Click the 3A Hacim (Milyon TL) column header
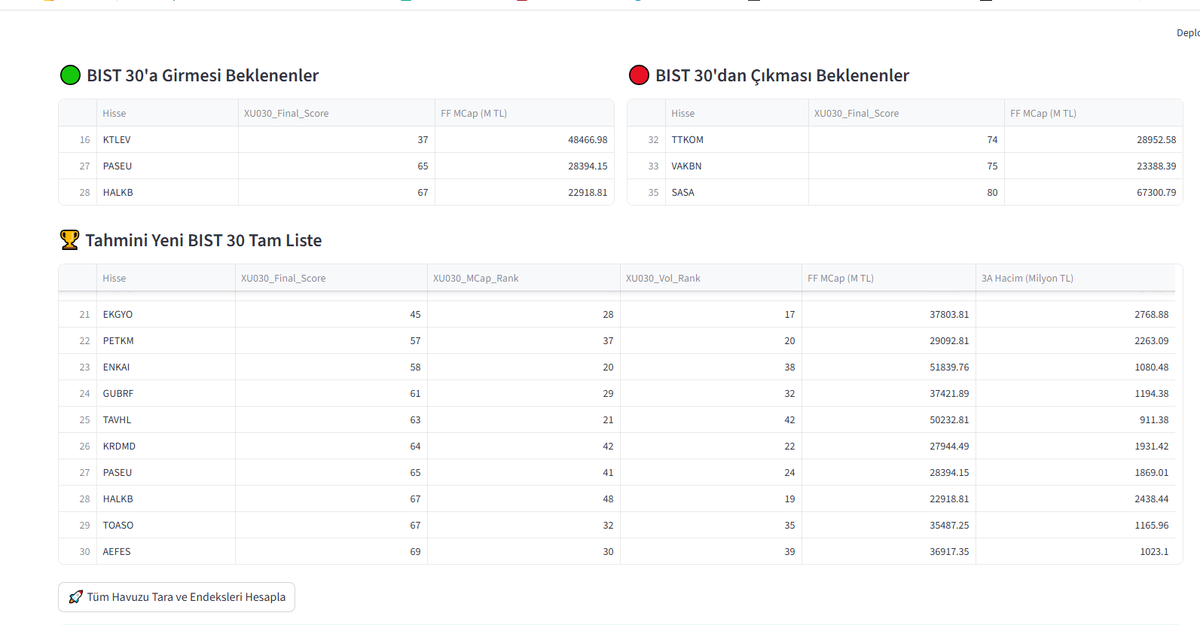 point(1075,278)
